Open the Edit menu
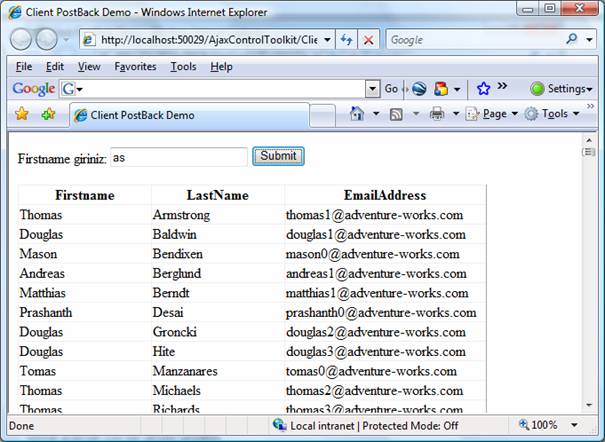This screenshot has height=442, width=605. point(55,67)
